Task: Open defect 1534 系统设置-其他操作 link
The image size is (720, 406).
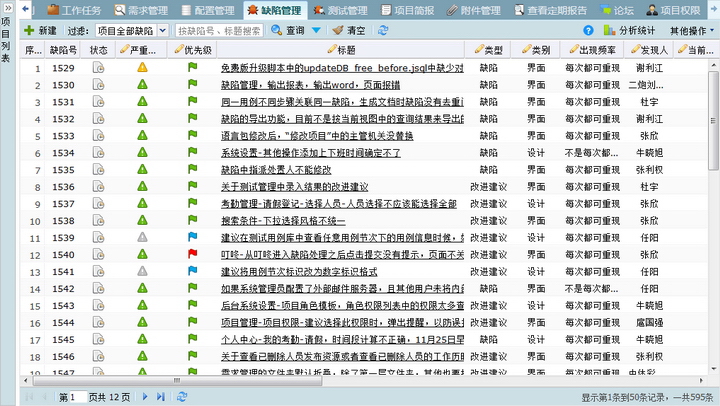Action: (x=310, y=153)
